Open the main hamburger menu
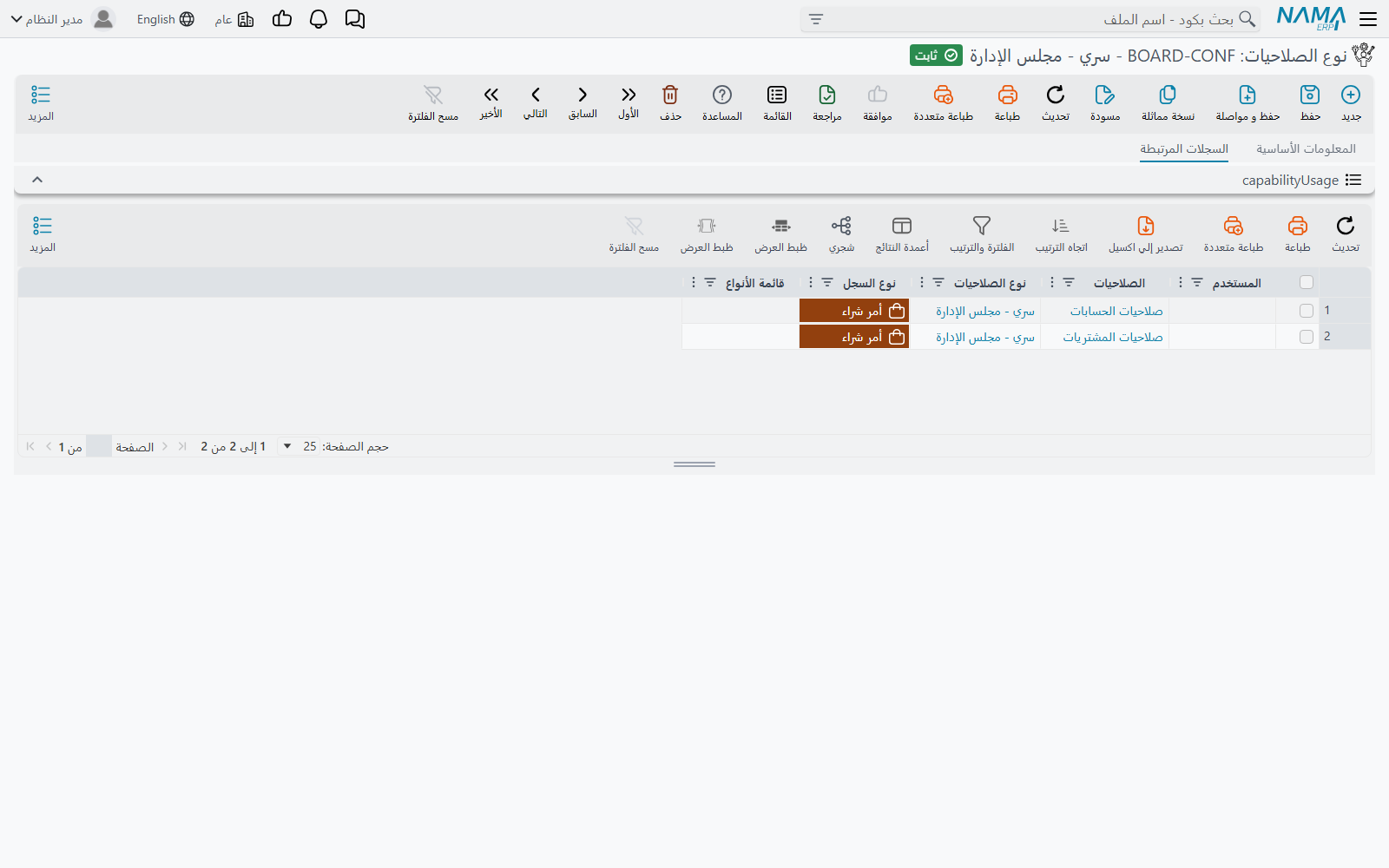1389x868 pixels. (x=1368, y=19)
